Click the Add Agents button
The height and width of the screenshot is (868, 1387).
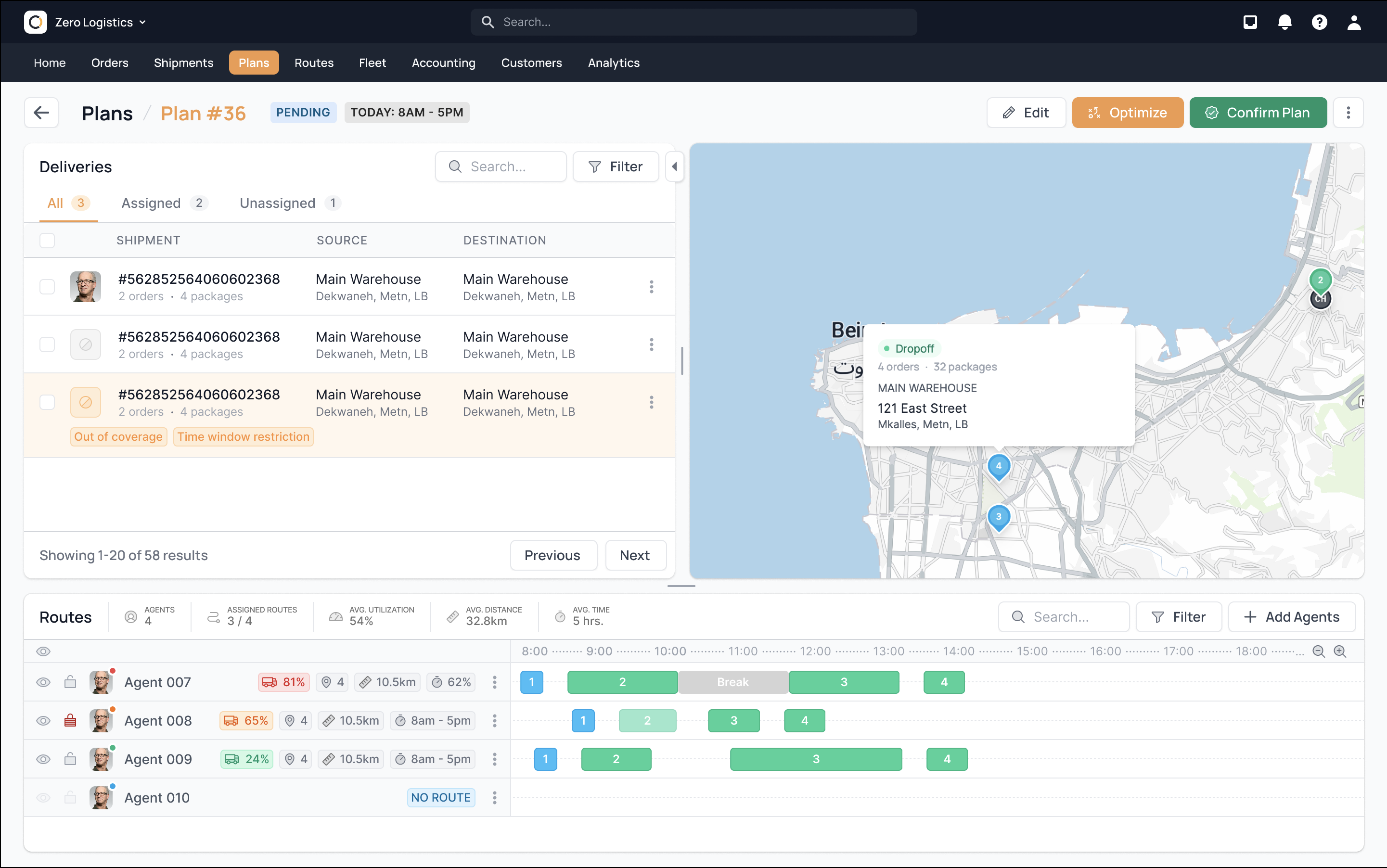click(x=1291, y=616)
